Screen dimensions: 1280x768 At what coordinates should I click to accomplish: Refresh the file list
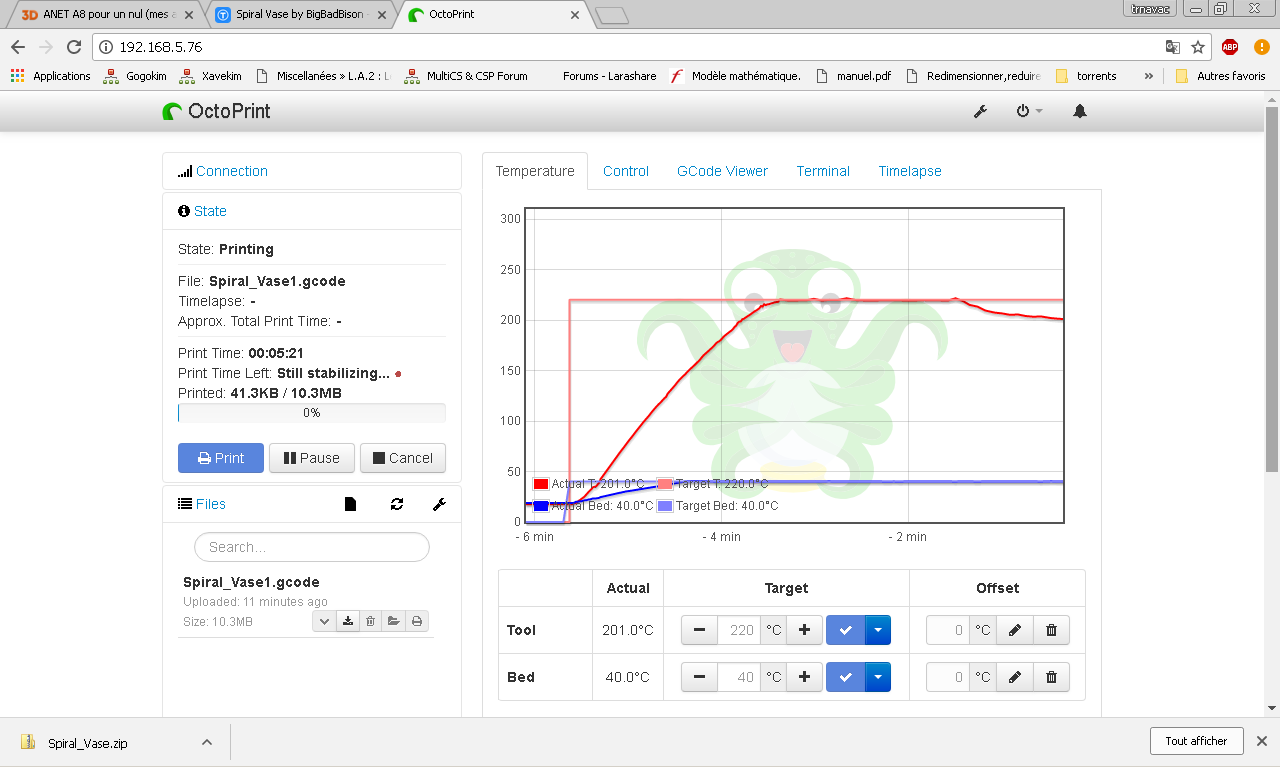397,504
